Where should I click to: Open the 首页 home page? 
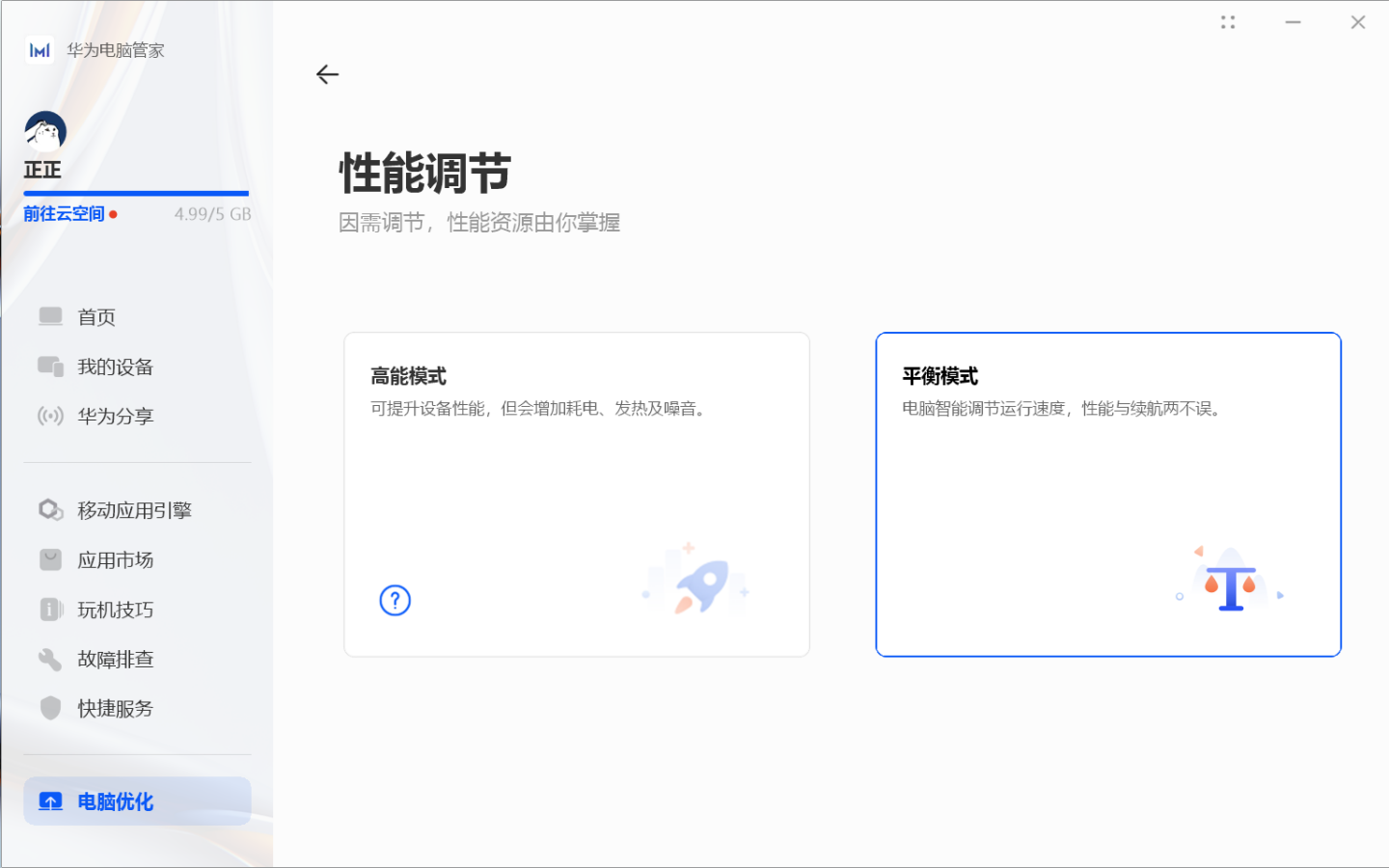(x=95, y=316)
